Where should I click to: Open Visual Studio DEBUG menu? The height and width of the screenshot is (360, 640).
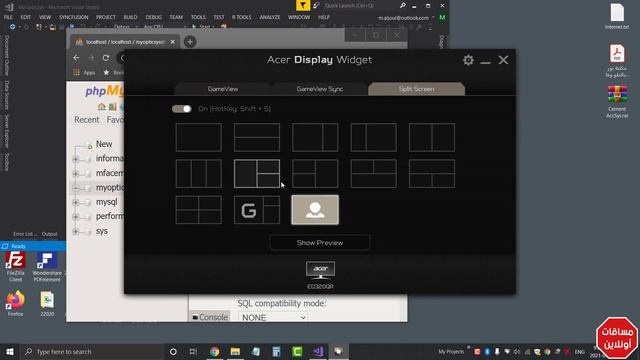(x=153, y=17)
